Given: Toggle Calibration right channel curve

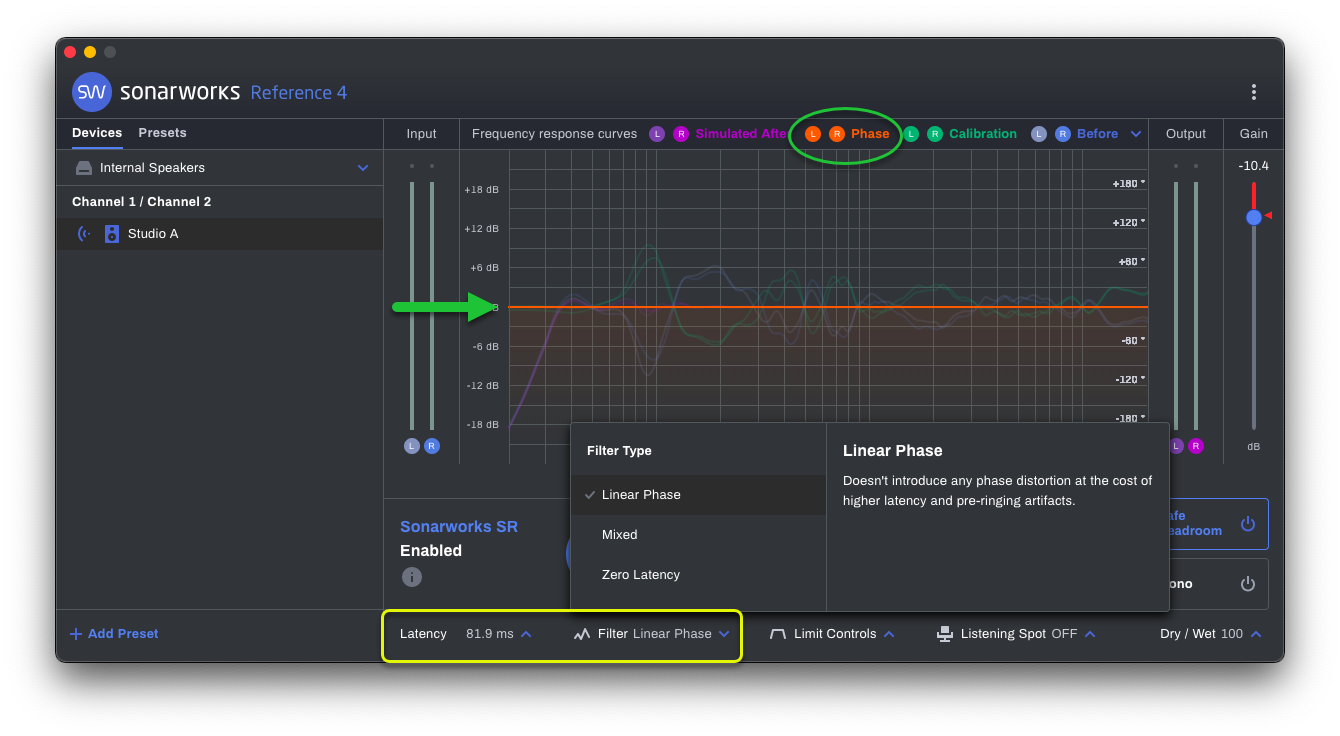Looking at the screenshot, I should point(935,134).
